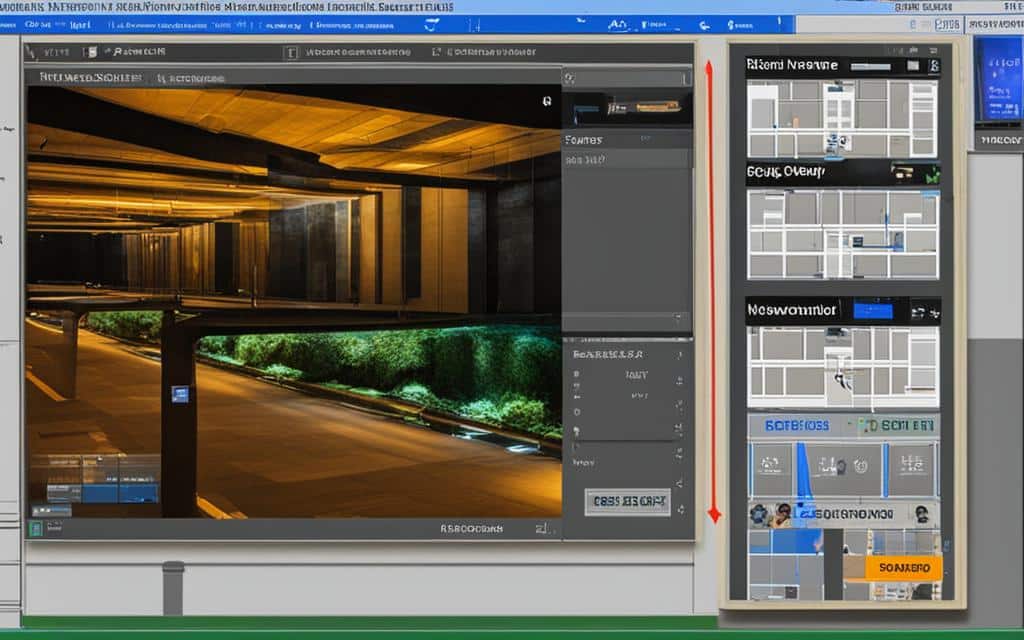Open the dropdown field above the material preview
Screen dimensions: 1024x640
tap(626, 76)
